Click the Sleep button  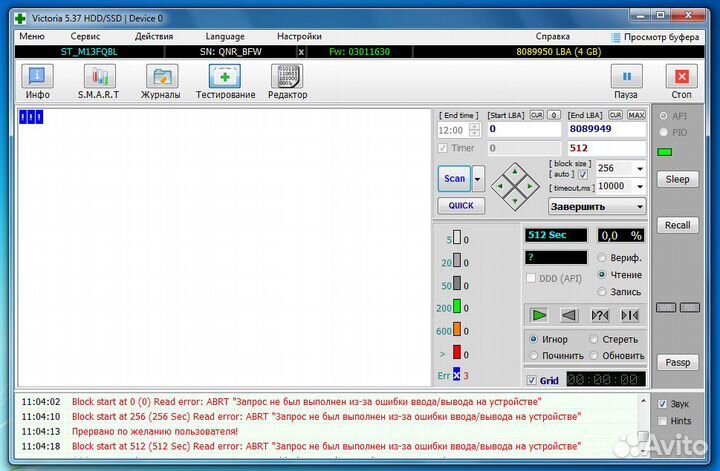[x=677, y=179]
